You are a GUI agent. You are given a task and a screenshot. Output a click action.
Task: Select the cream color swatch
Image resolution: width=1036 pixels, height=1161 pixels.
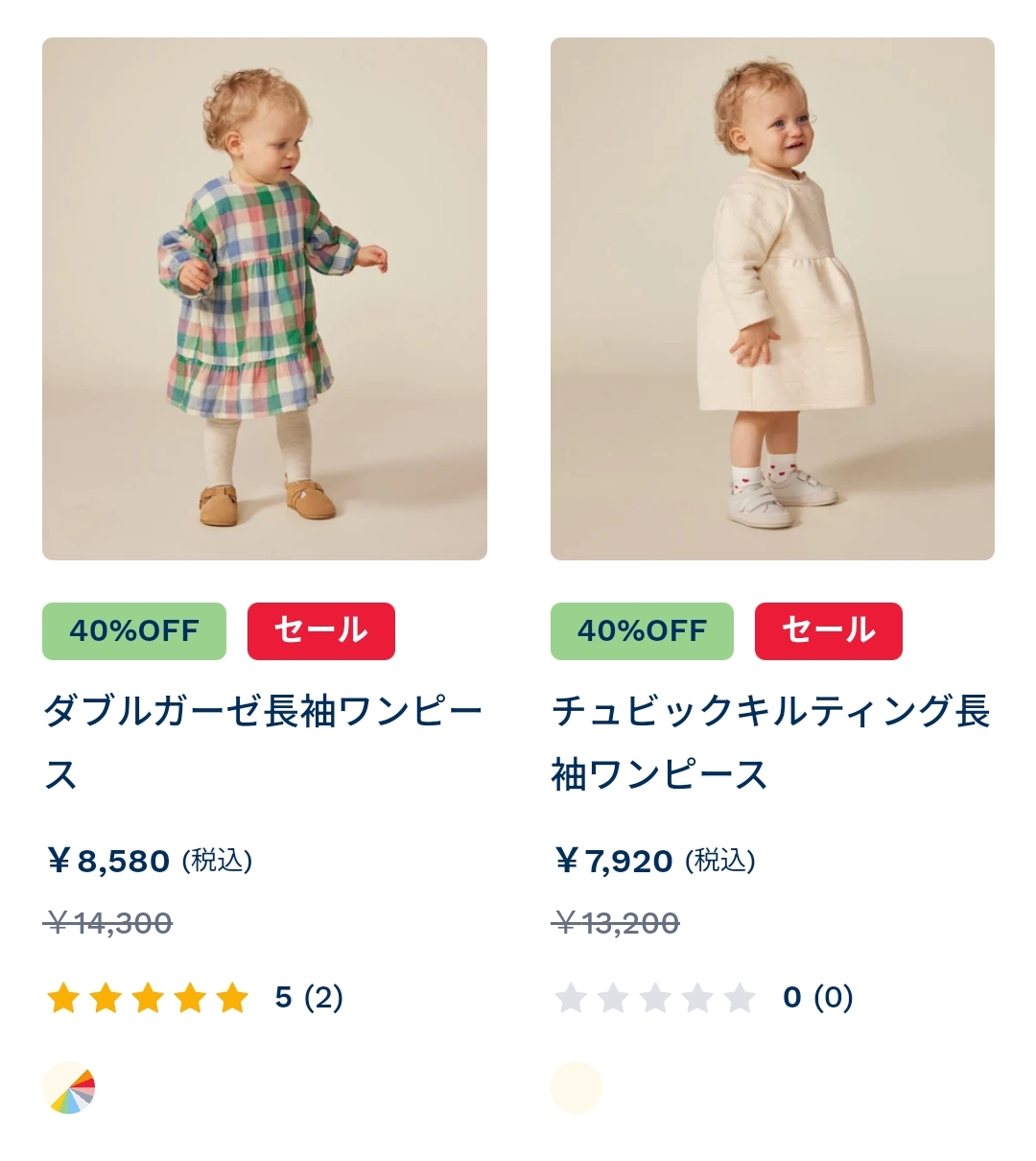[577, 1088]
